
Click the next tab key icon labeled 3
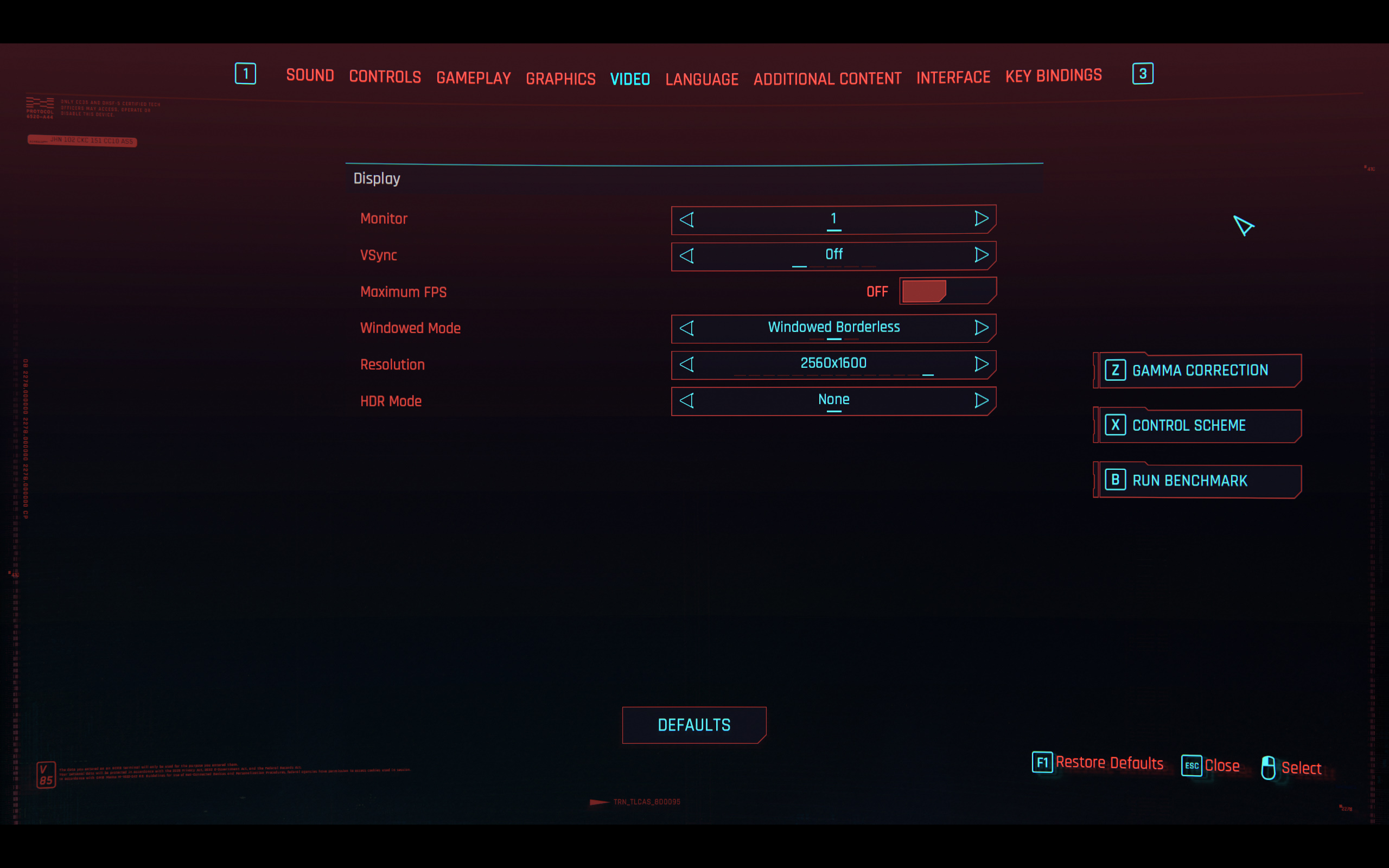(x=1142, y=73)
